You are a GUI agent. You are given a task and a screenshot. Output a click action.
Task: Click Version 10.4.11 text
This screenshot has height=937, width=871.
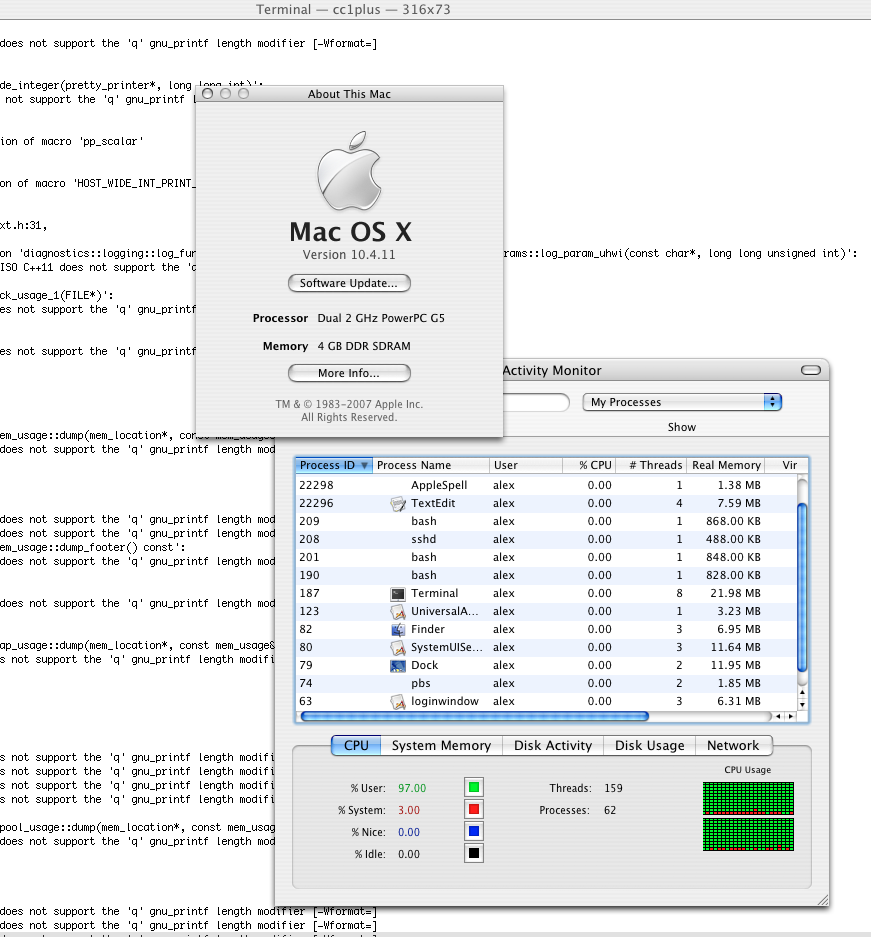click(x=349, y=255)
